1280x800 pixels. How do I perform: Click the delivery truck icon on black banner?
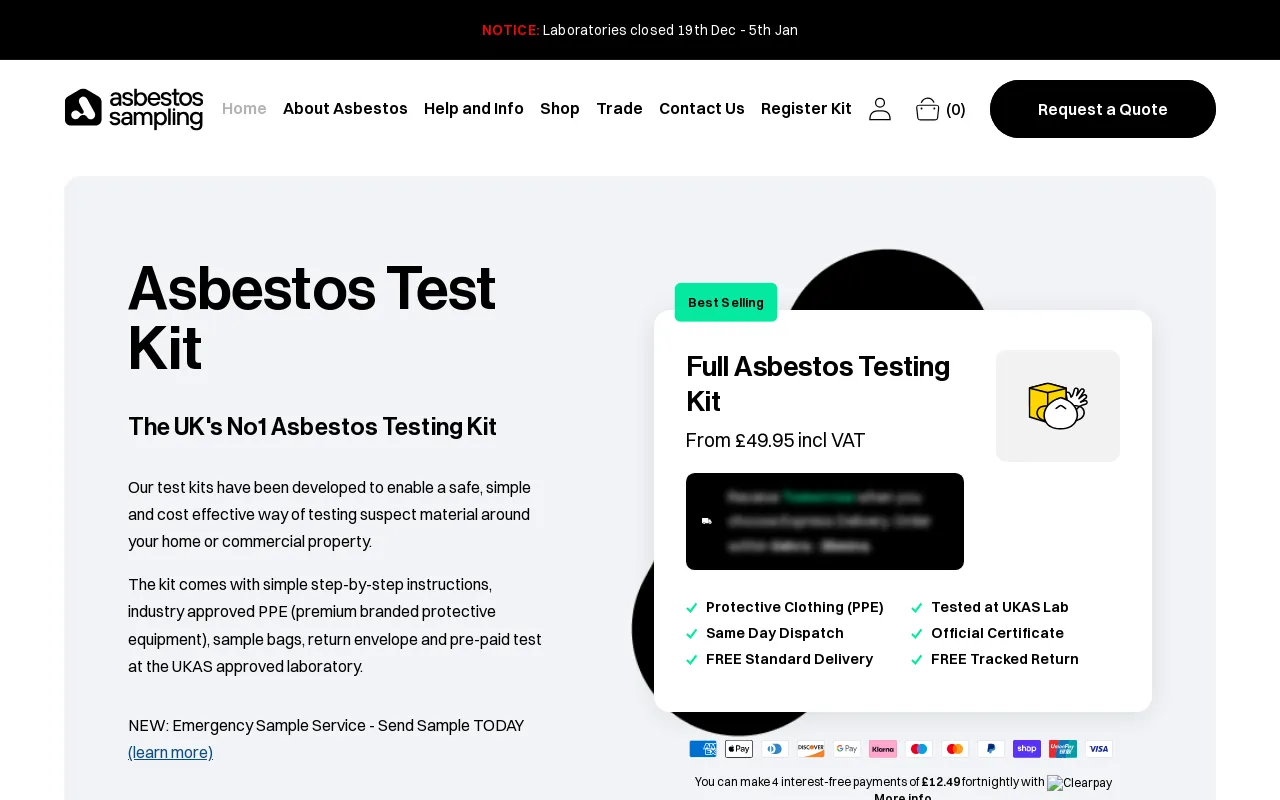pos(707,521)
